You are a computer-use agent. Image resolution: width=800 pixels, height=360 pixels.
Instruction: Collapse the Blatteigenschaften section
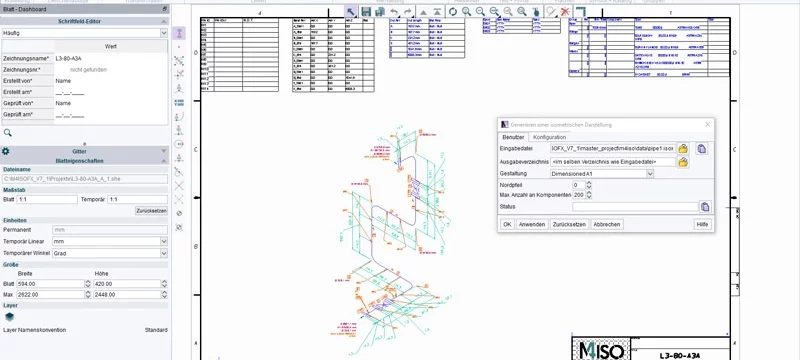point(163,161)
